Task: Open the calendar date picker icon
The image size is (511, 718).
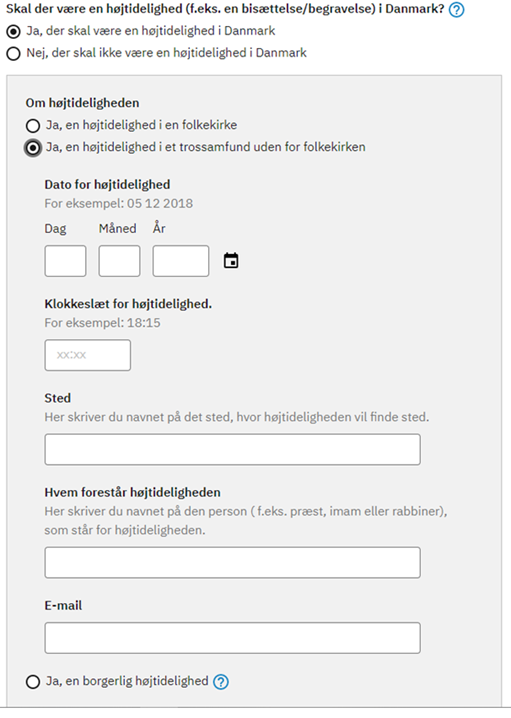Action: [x=231, y=261]
